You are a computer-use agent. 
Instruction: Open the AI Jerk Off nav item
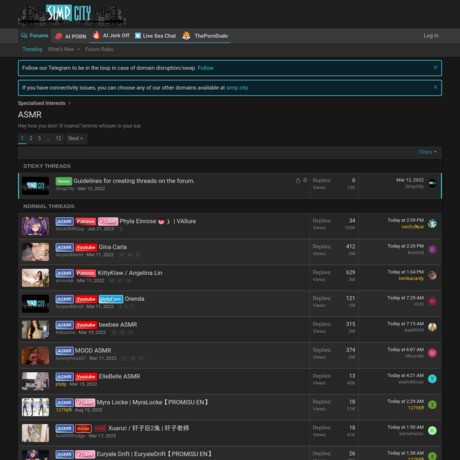111,36
